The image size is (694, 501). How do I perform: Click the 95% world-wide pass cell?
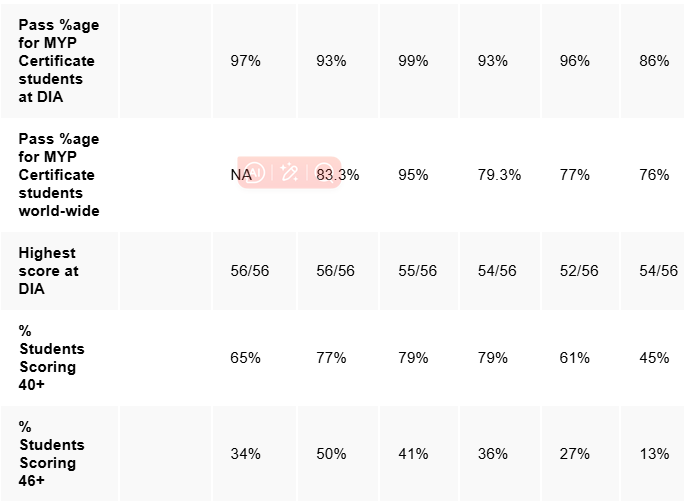[413, 175]
